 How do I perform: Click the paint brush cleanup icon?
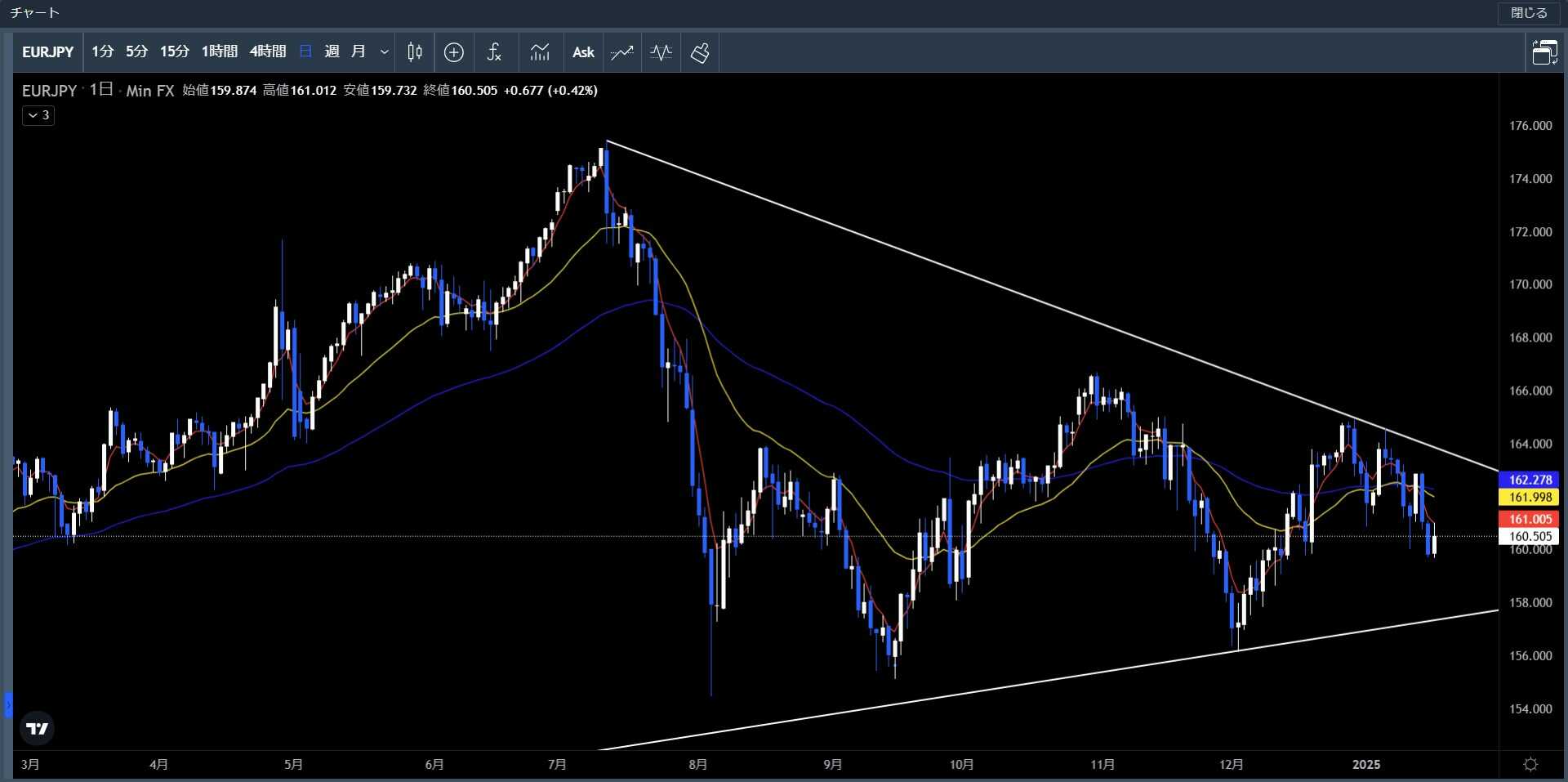(x=700, y=52)
